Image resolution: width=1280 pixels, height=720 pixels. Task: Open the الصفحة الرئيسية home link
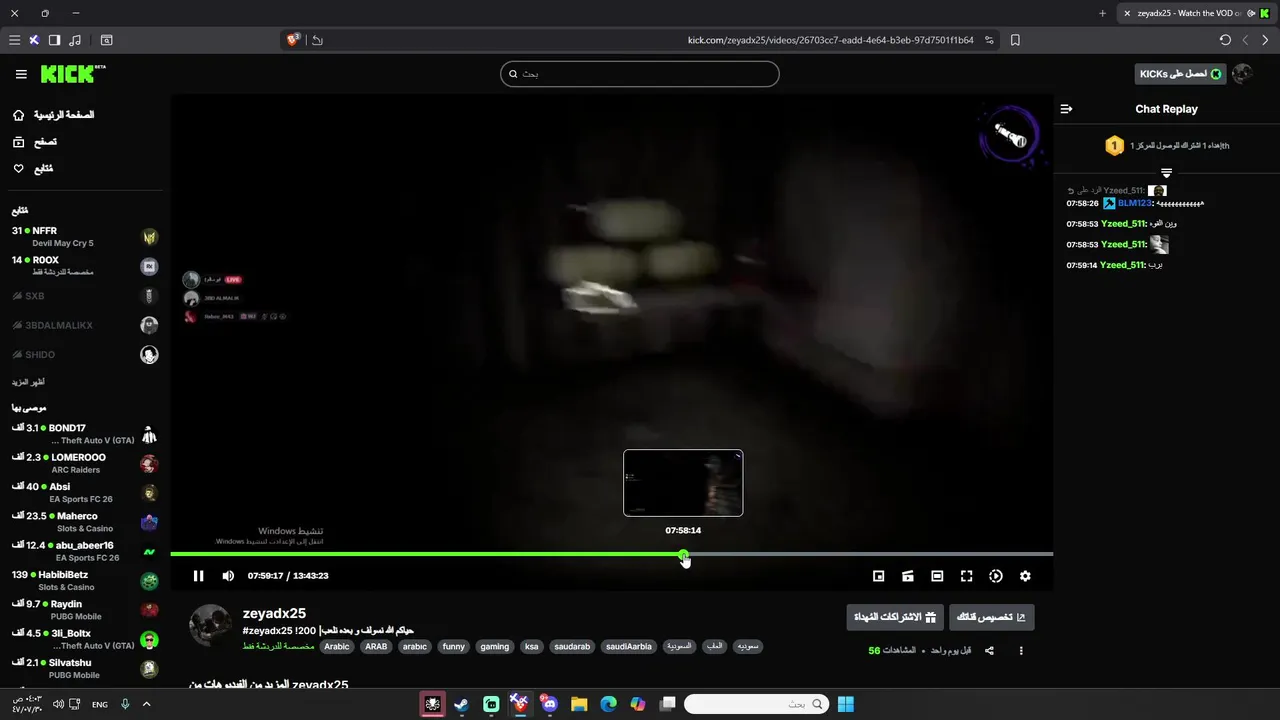point(53,115)
